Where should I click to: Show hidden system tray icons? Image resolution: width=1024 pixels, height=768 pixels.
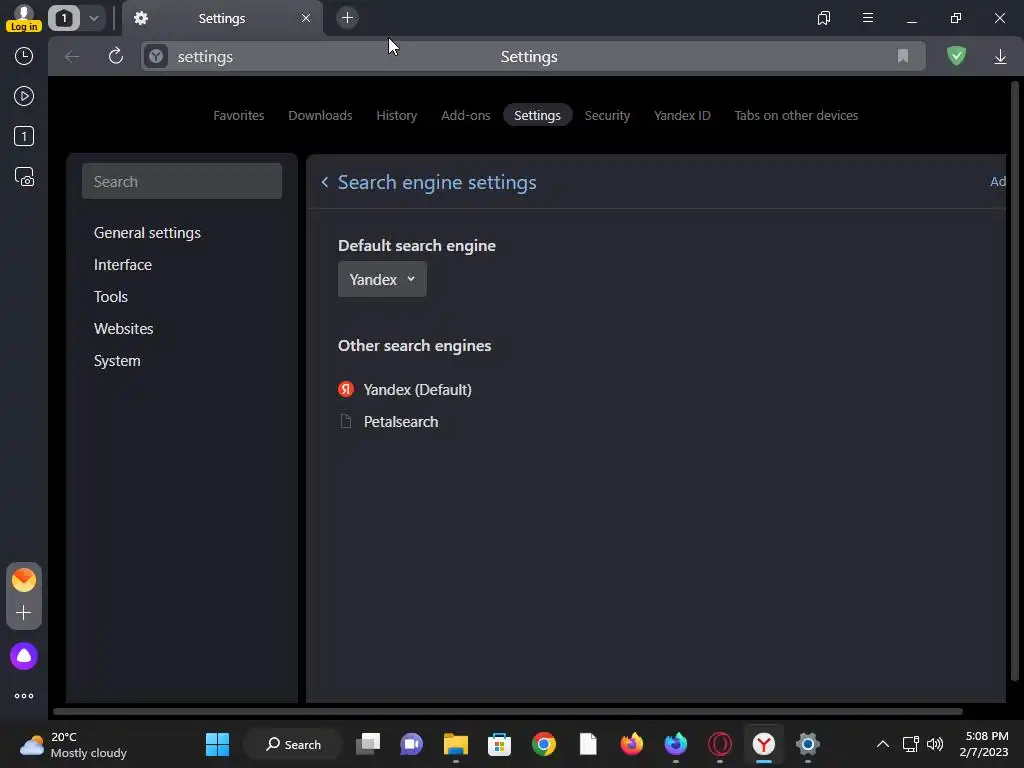pos(882,744)
